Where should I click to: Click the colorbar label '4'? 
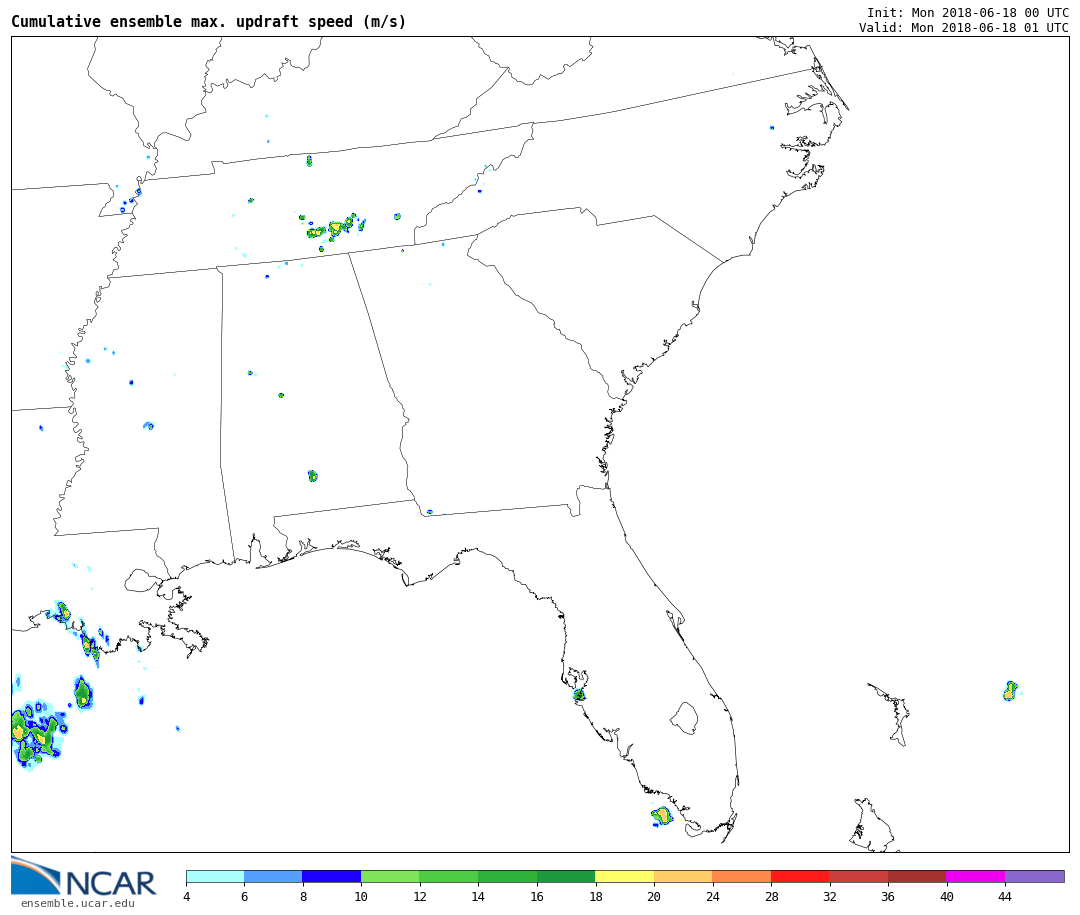(x=187, y=896)
